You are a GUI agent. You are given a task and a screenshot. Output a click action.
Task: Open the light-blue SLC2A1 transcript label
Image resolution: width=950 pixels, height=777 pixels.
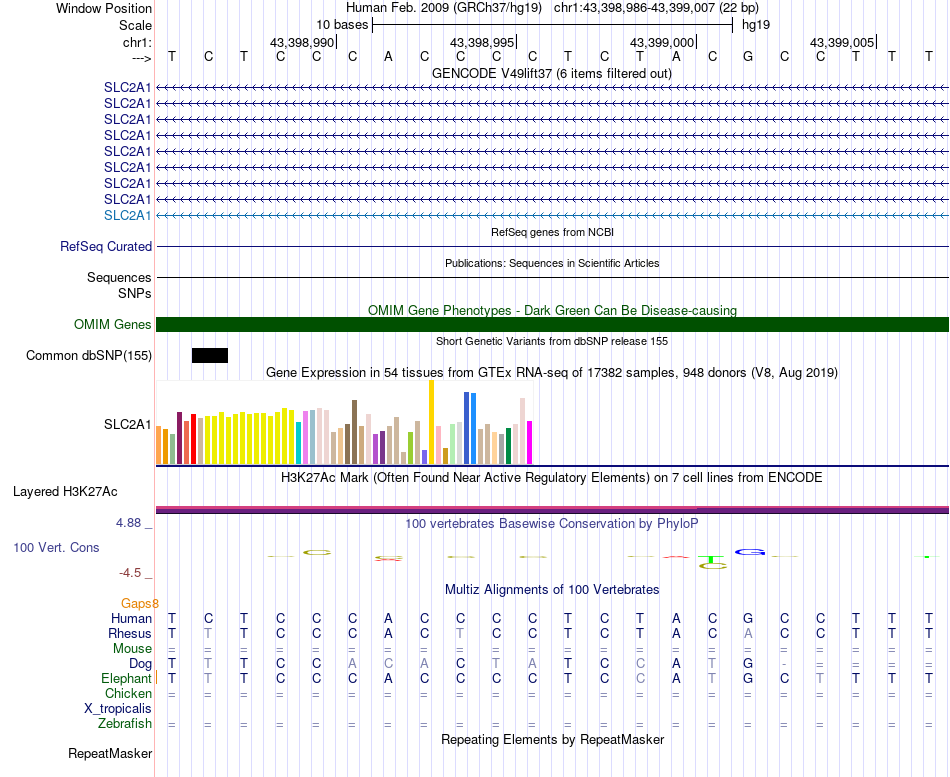pyautogui.click(x=127, y=215)
